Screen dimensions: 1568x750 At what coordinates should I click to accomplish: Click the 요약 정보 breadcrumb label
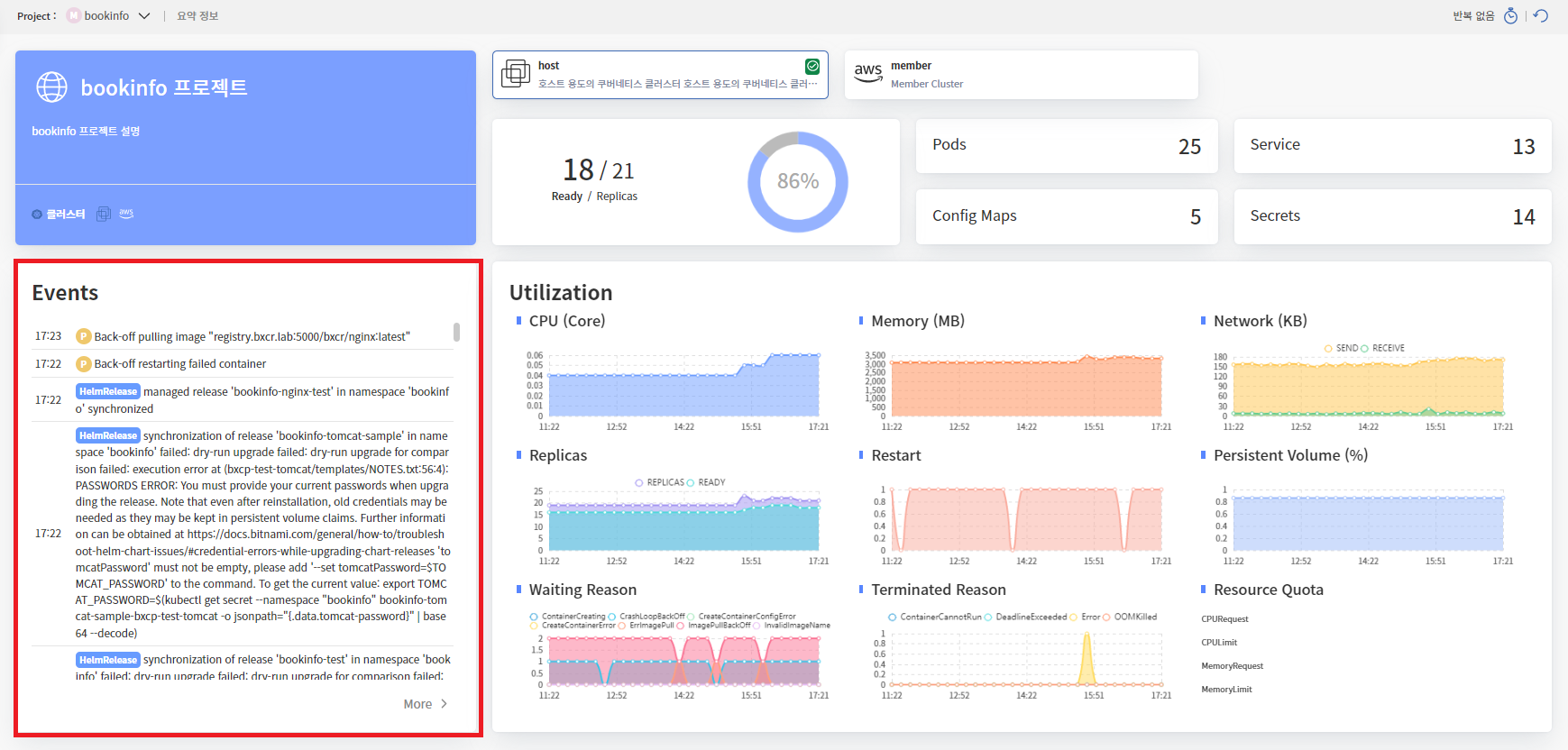click(x=197, y=16)
